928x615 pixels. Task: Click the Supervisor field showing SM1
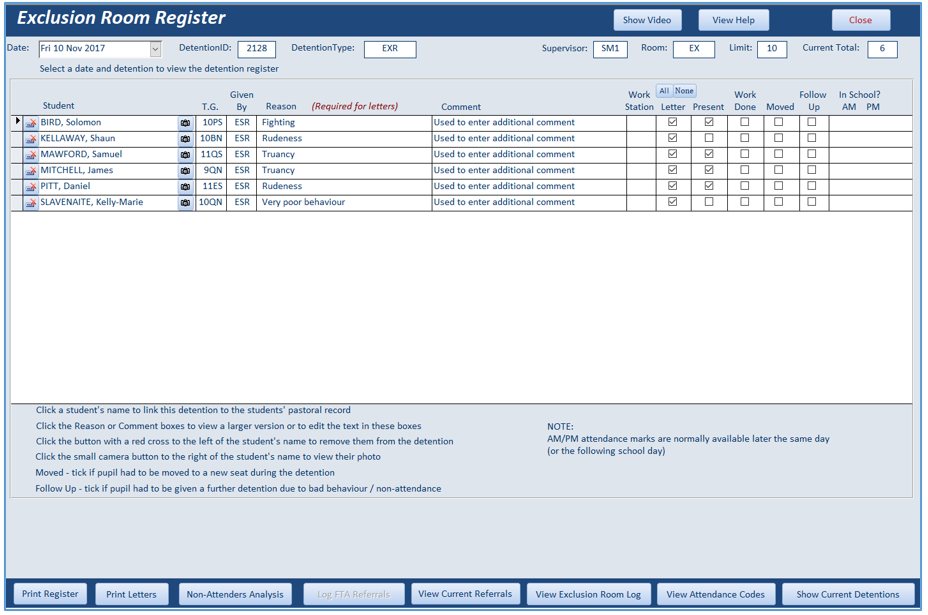coord(610,49)
